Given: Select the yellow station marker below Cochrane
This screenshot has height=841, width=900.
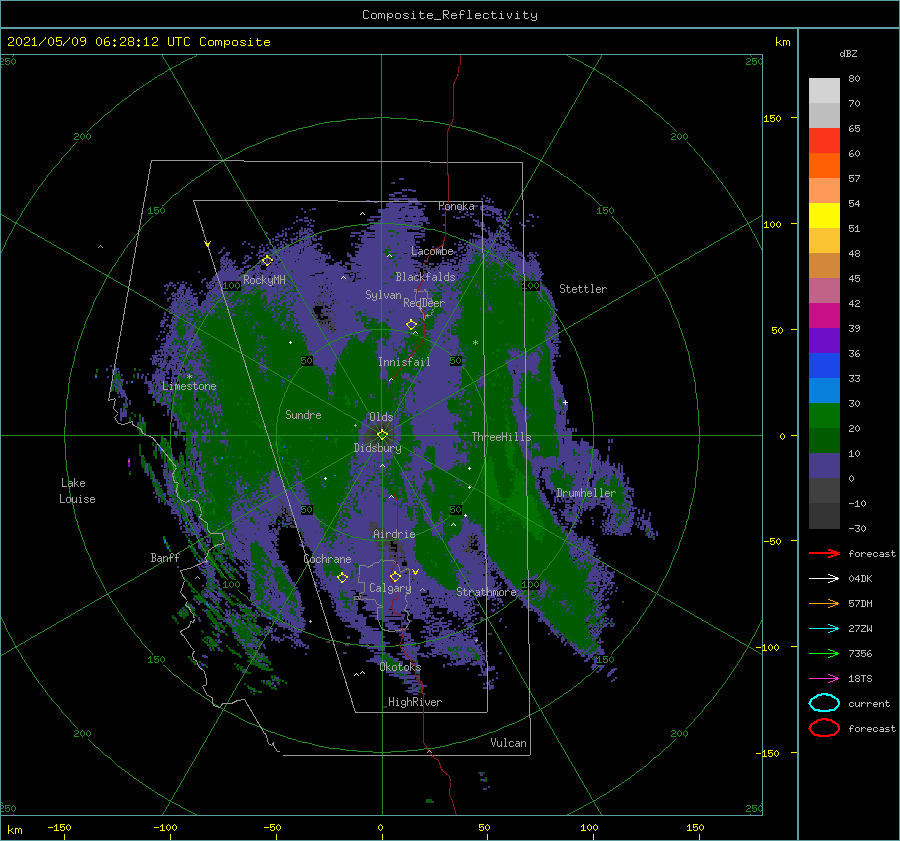Looking at the screenshot, I should pos(342,577).
